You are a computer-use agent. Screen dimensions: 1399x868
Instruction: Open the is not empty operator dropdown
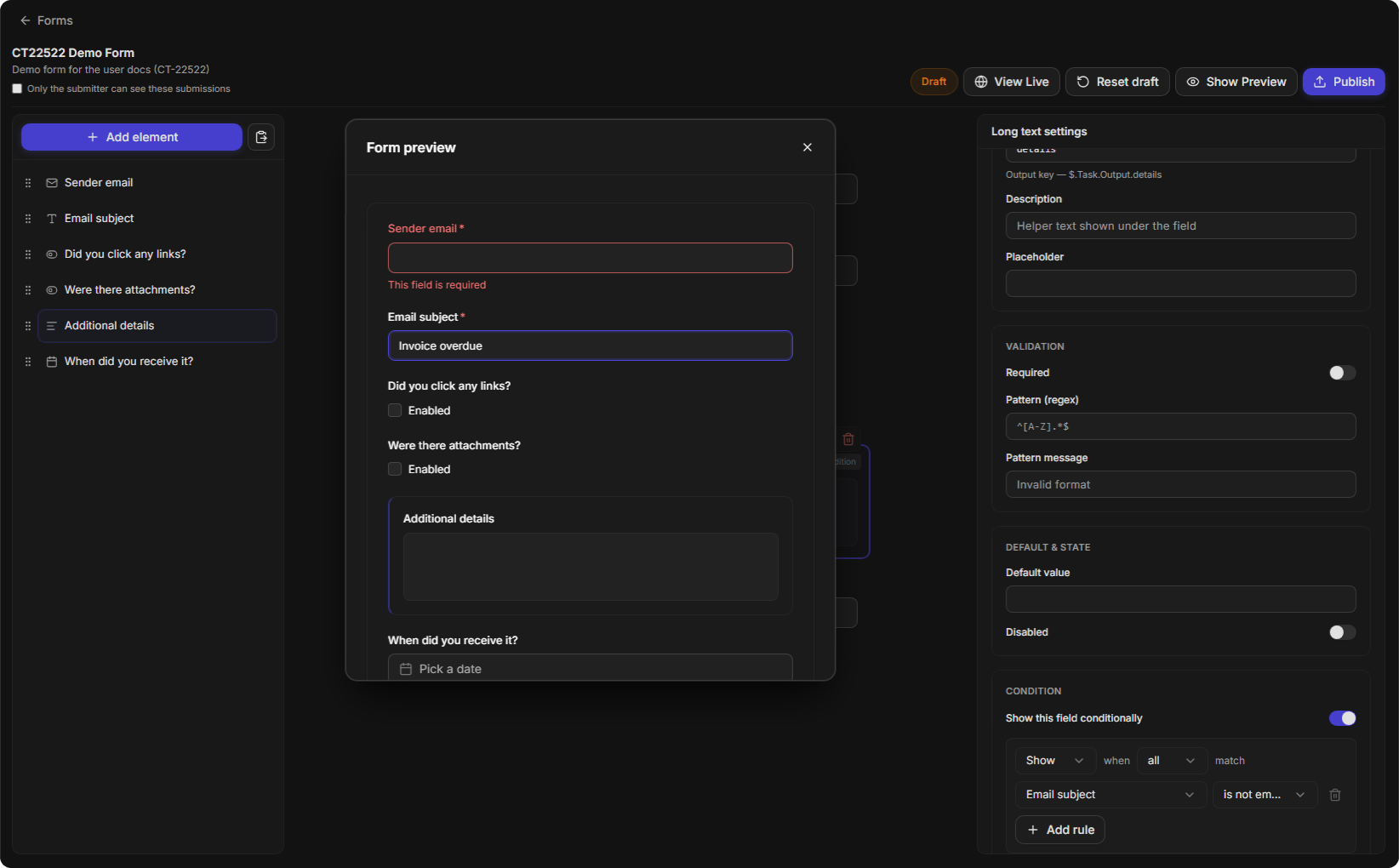1265,795
